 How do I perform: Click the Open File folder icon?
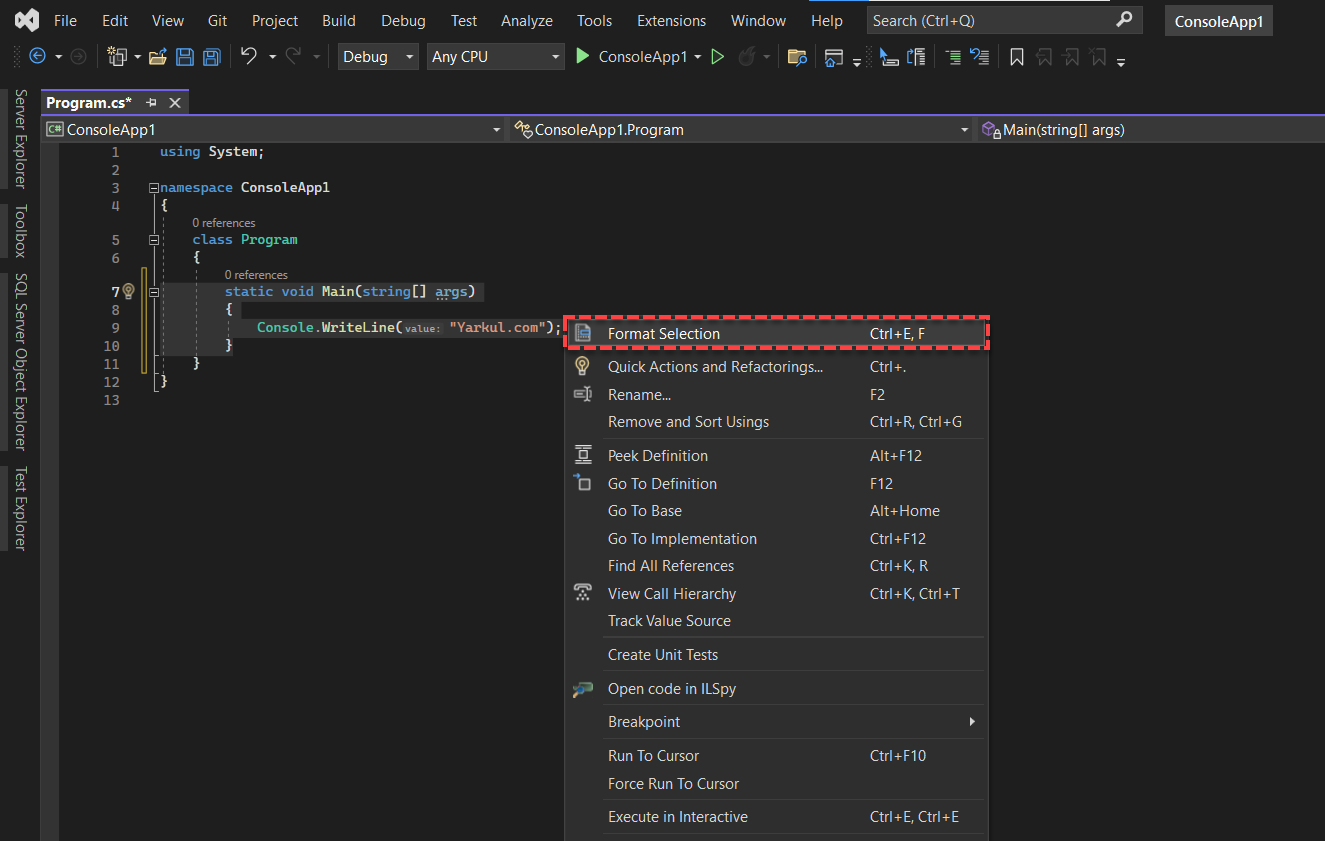coord(157,57)
